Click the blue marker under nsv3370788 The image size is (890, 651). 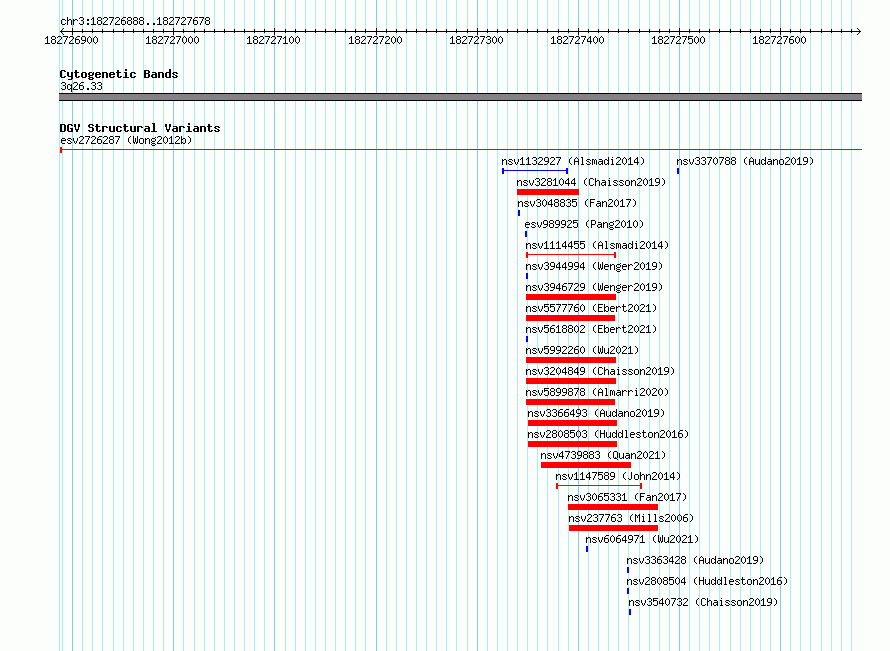click(678, 171)
